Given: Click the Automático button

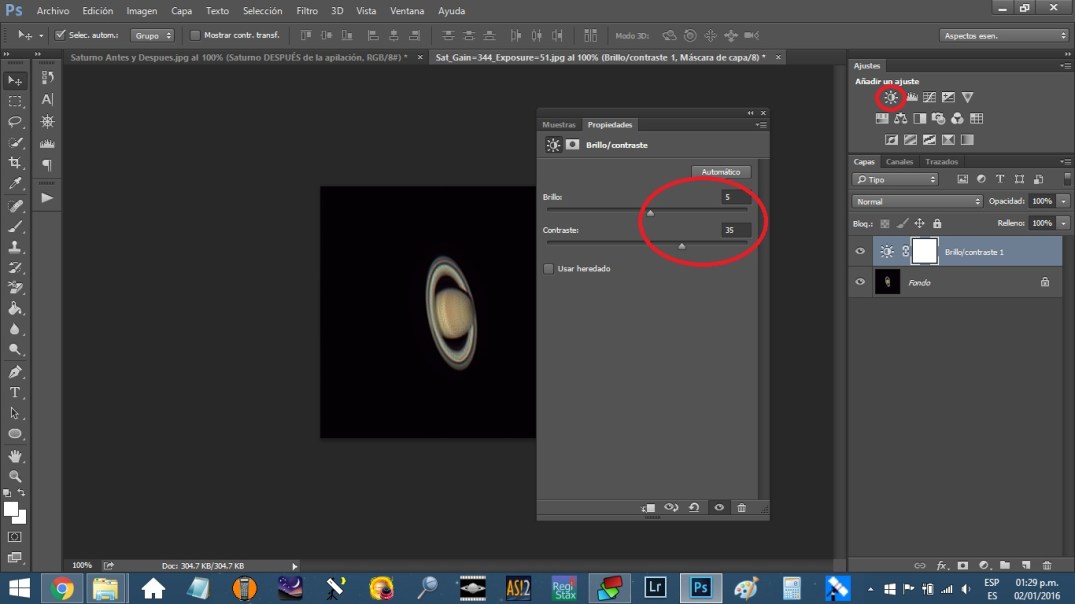Looking at the screenshot, I should (720, 172).
